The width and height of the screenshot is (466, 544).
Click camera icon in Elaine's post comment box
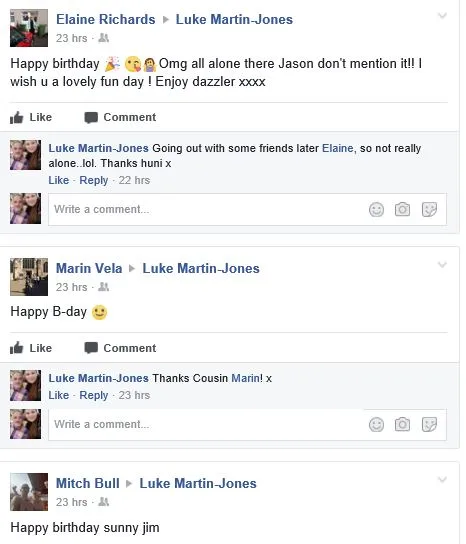point(402,210)
